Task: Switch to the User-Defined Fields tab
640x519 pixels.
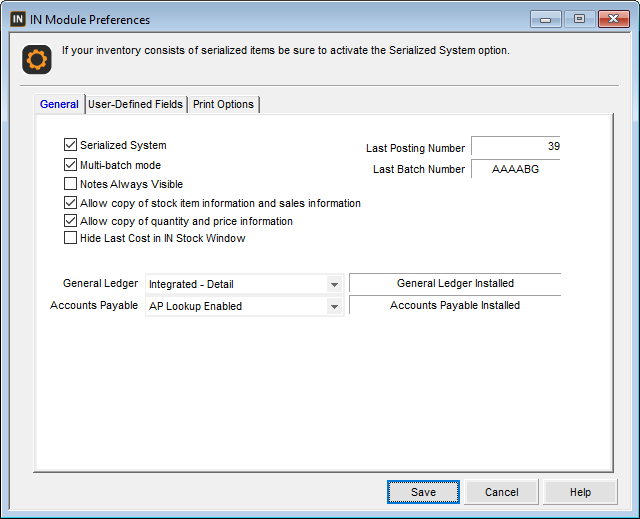Action: [135, 104]
